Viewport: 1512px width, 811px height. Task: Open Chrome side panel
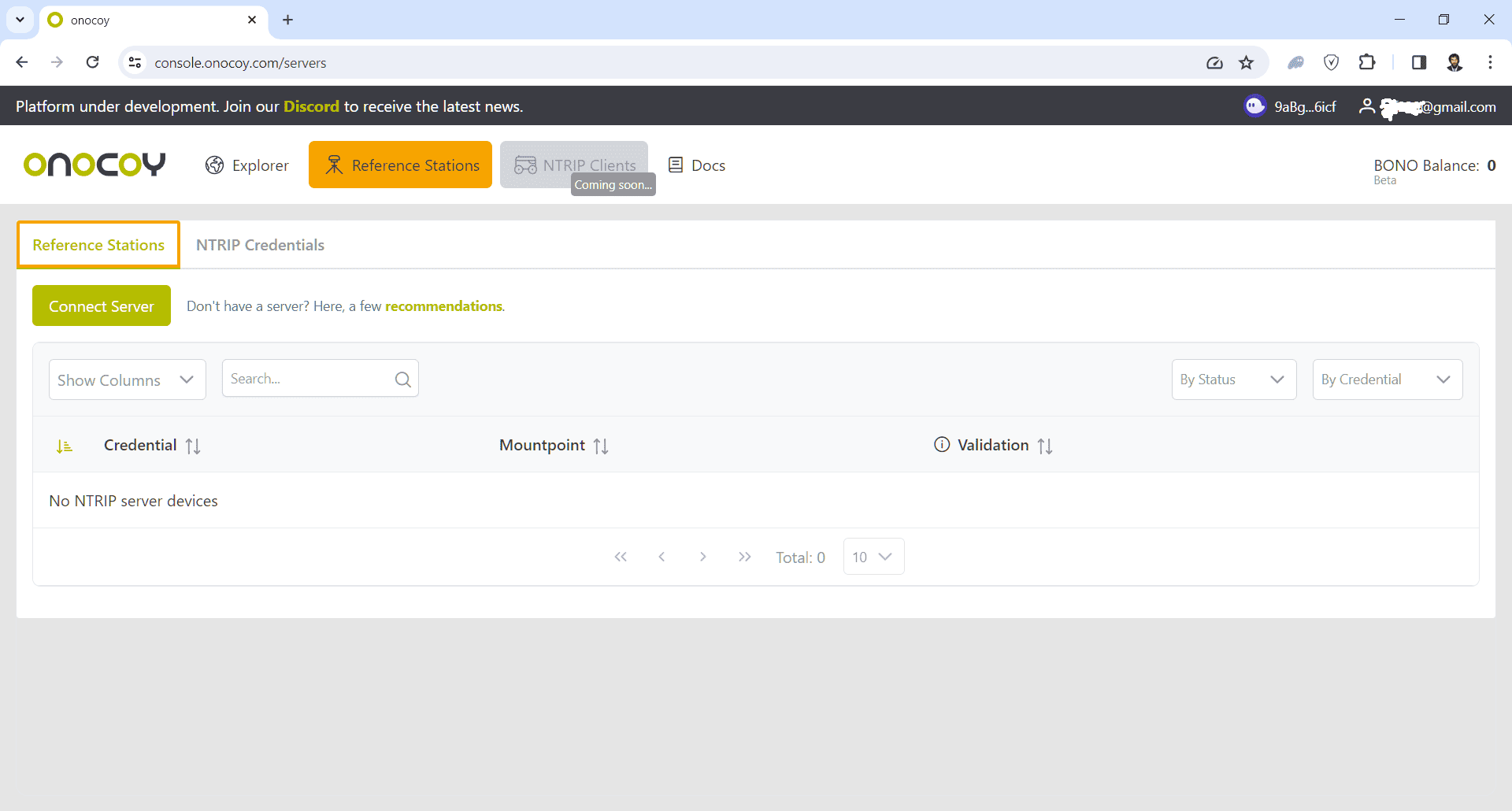click(1419, 62)
